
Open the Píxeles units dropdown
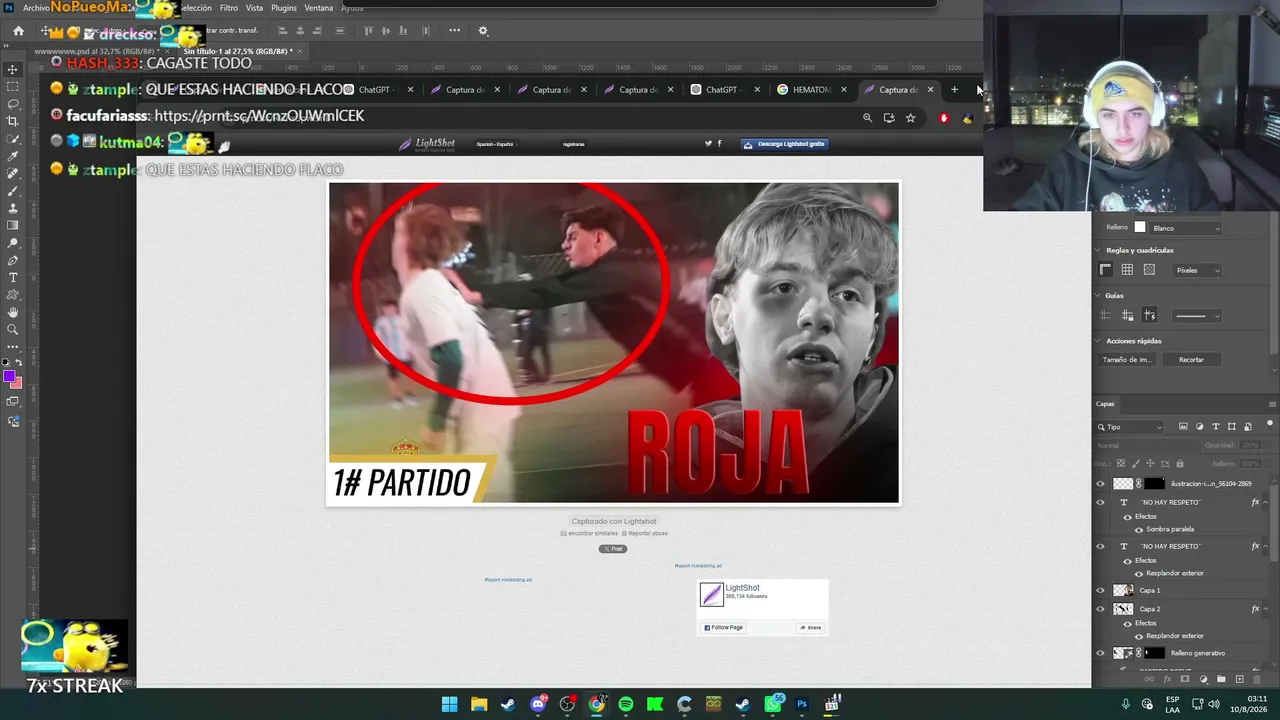pos(1197,270)
